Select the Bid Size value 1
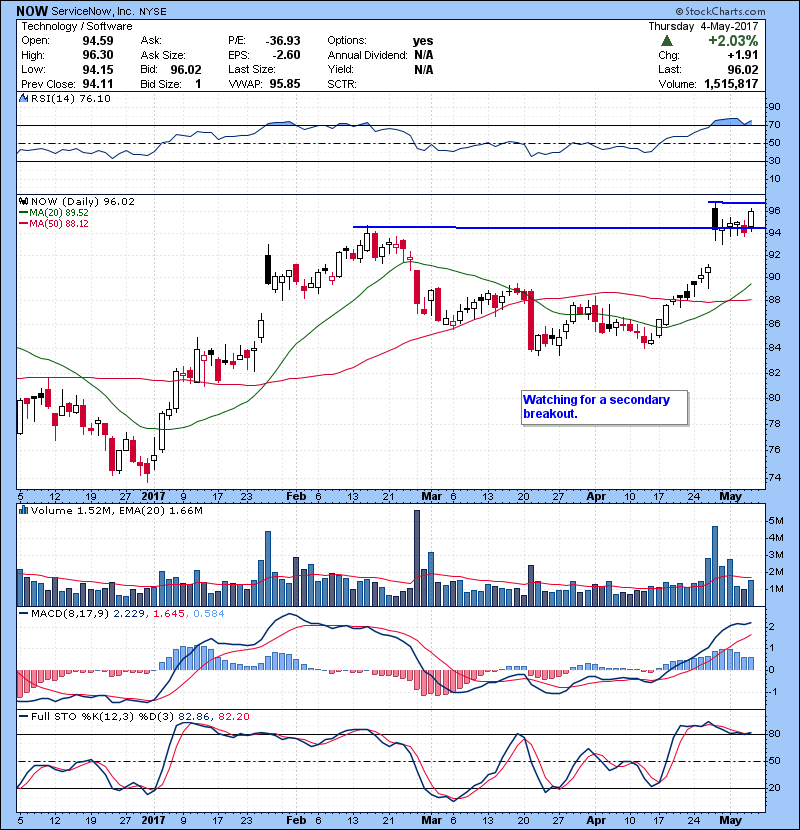This screenshot has height=830, width=800. tap(198, 84)
